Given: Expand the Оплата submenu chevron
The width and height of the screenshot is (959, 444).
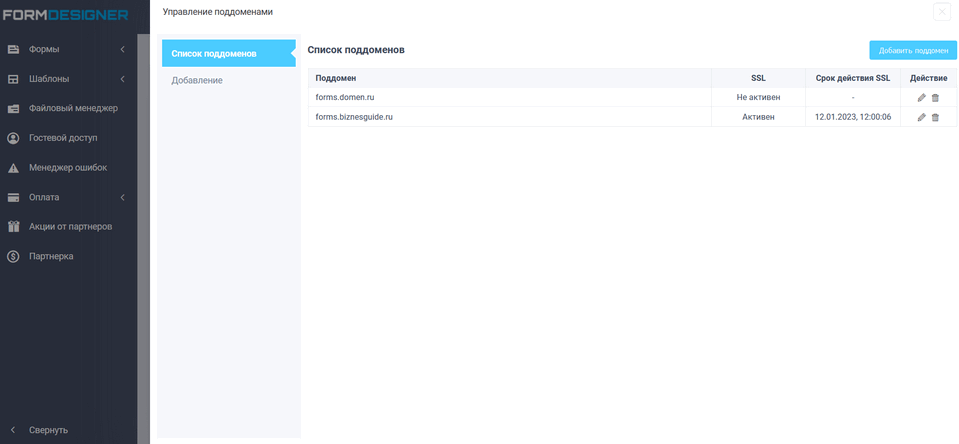Looking at the screenshot, I should click(x=122, y=197).
